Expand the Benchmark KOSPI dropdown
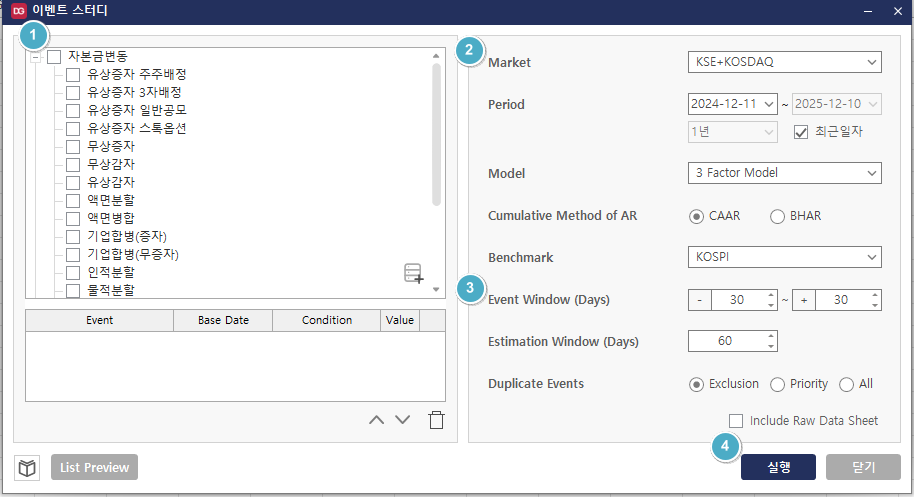Image resolution: width=914 pixels, height=497 pixels. pyautogui.click(x=784, y=257)
